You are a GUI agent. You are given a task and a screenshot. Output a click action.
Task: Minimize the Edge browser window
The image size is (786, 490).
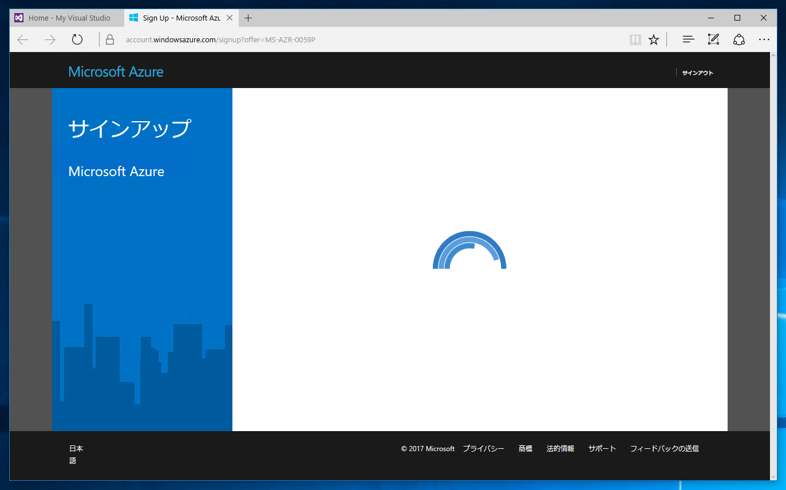[711, 18]
